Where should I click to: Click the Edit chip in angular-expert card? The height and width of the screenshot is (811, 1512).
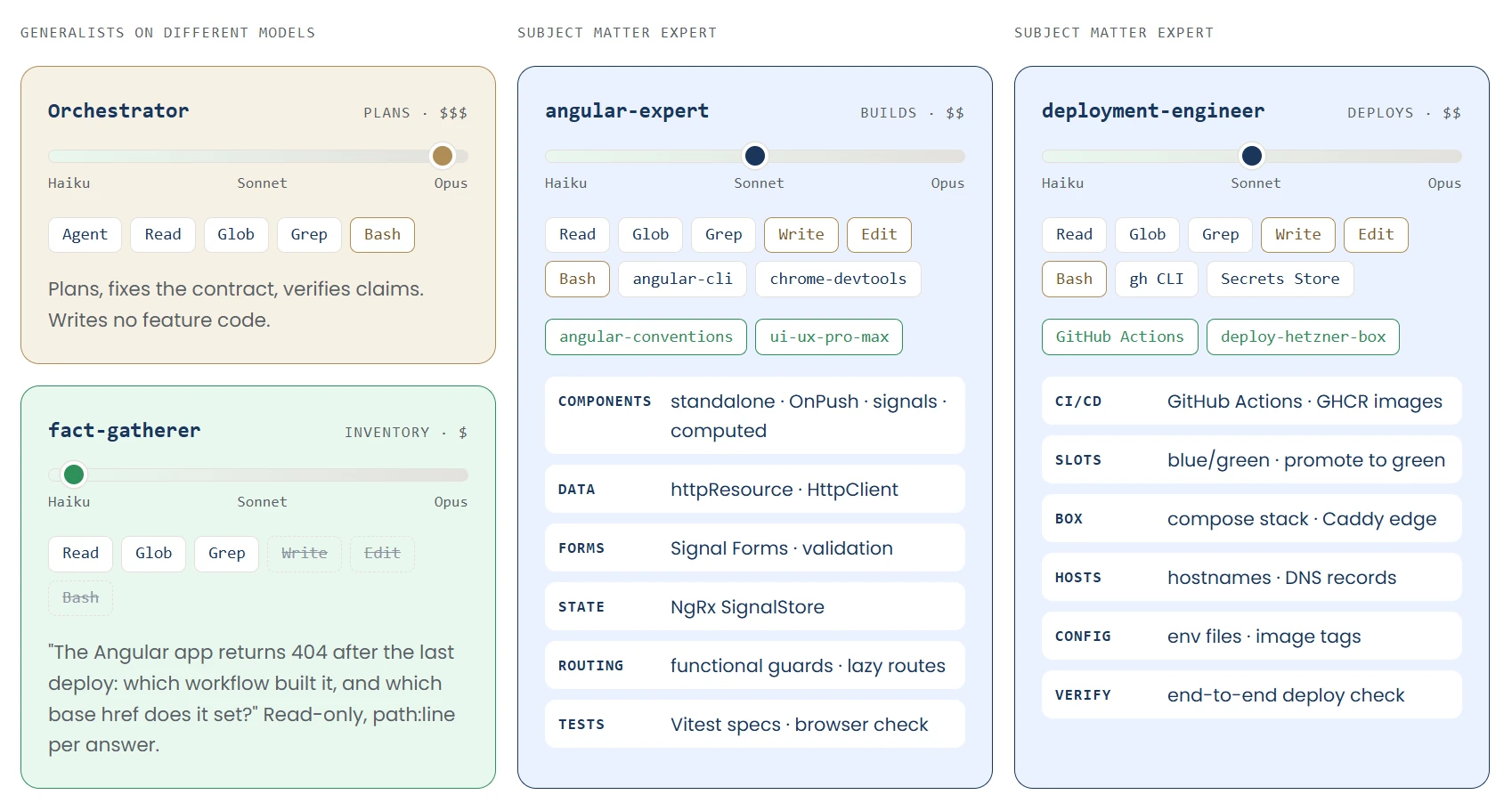[x=879, y=235]
